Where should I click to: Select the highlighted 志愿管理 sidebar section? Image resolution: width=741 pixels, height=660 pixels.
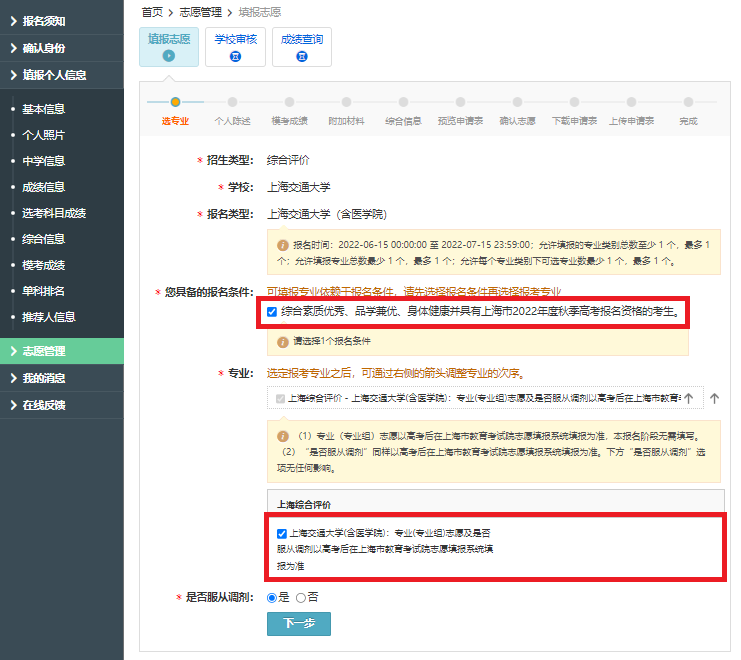61,351
